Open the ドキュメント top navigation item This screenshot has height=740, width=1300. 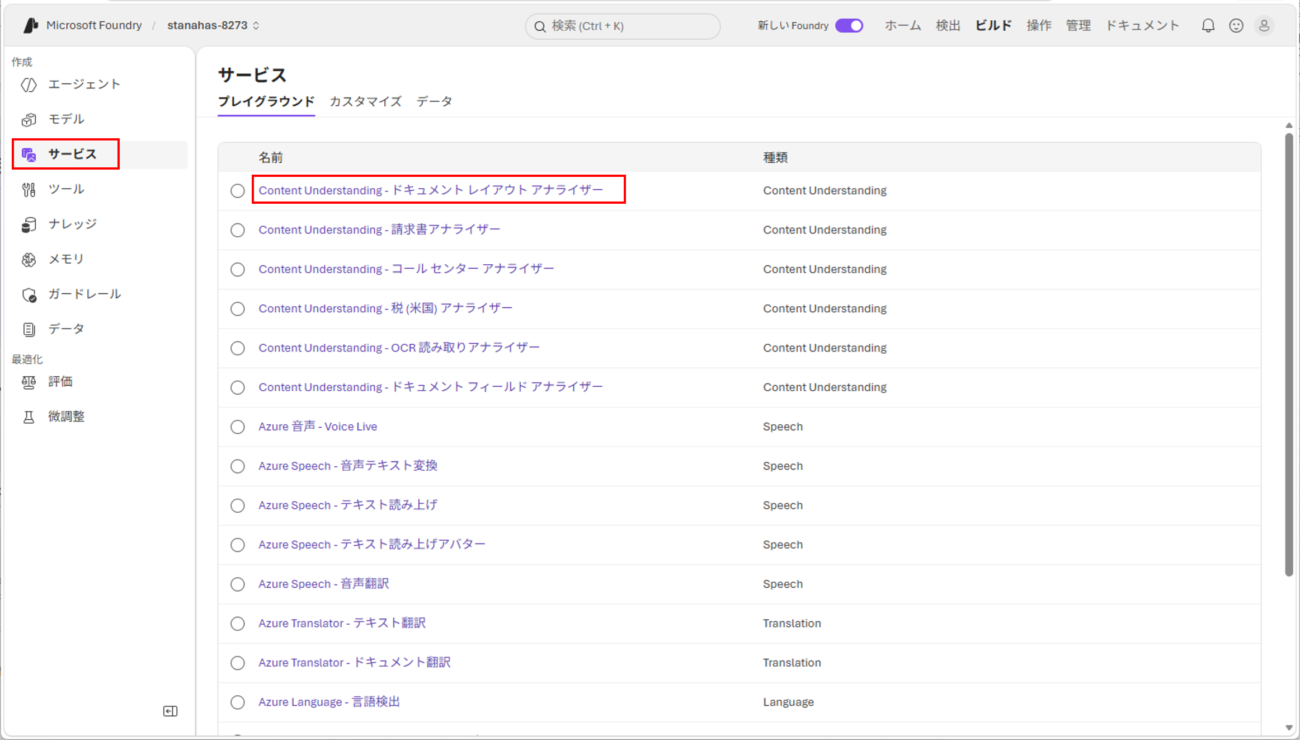click(1142, 26)
